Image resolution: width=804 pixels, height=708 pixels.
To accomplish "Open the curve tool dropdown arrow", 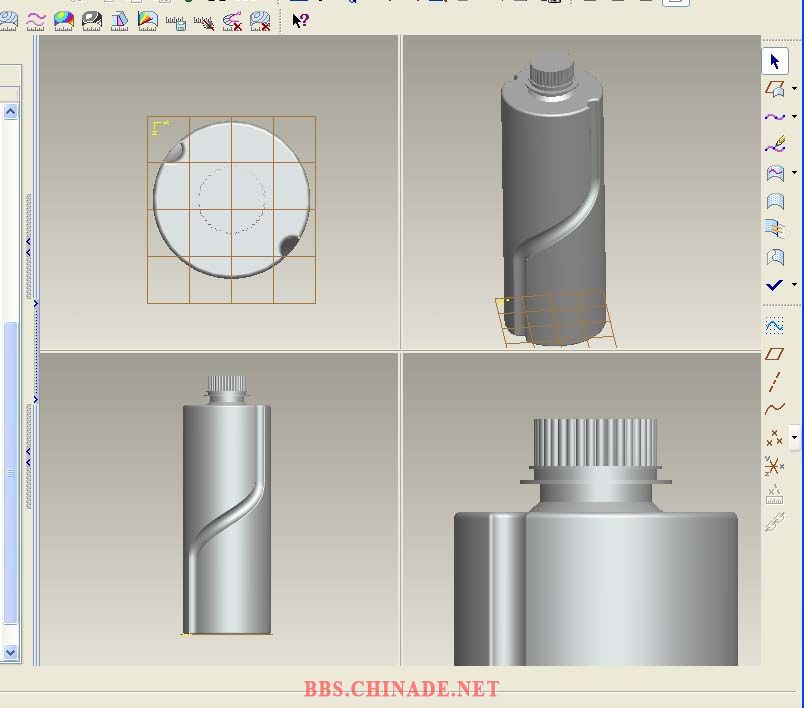I will tap(795, 117).
